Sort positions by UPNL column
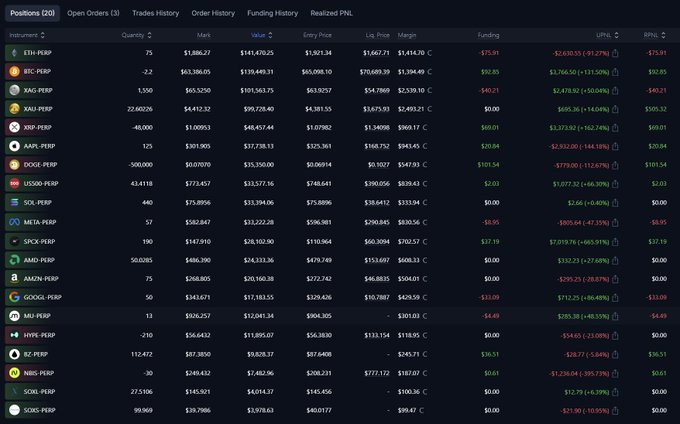This screenshot has width=680, height=424. 607,35
